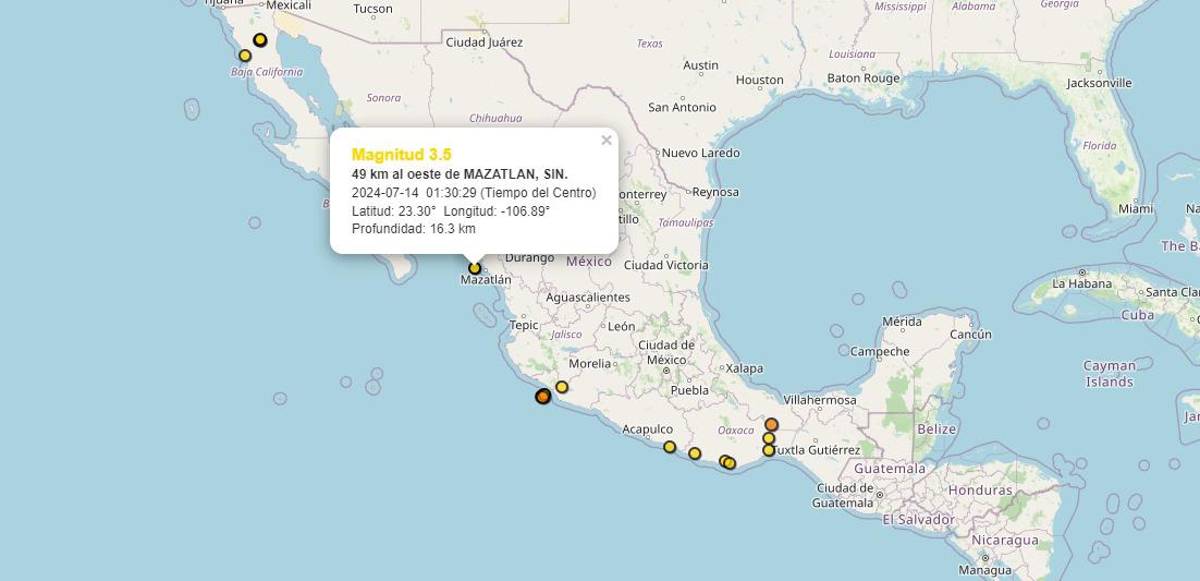Select the yellow marker southwest of Morelia
The width and height of the screenshot is (1200, 581).
point(562,387)
